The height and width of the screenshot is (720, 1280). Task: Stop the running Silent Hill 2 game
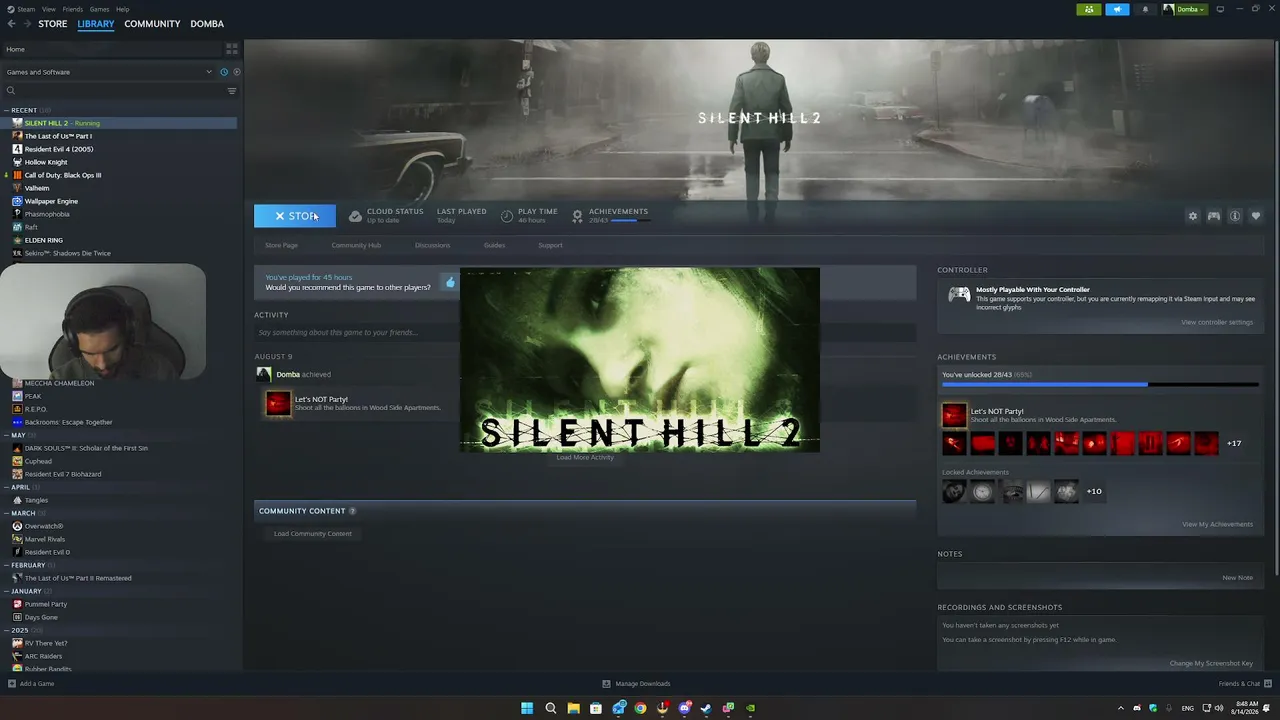[295, 216]
